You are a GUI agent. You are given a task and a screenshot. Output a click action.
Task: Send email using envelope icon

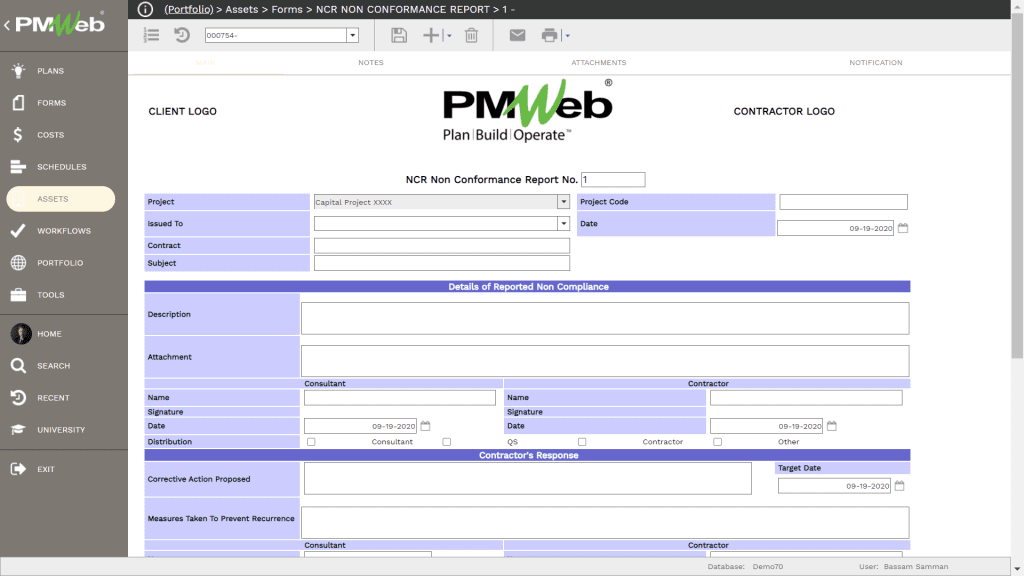click(x=517, y=35)
